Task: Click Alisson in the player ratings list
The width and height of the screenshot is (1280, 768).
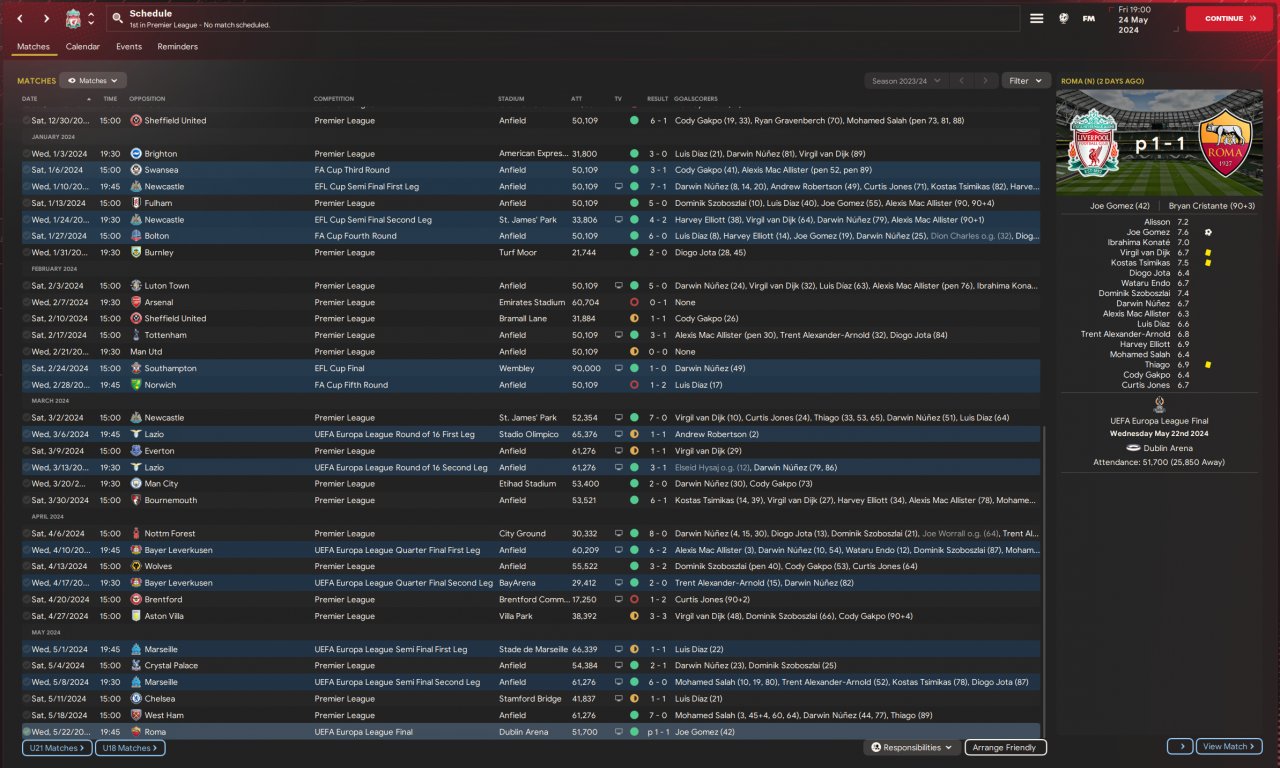Action: (1157, 222)
